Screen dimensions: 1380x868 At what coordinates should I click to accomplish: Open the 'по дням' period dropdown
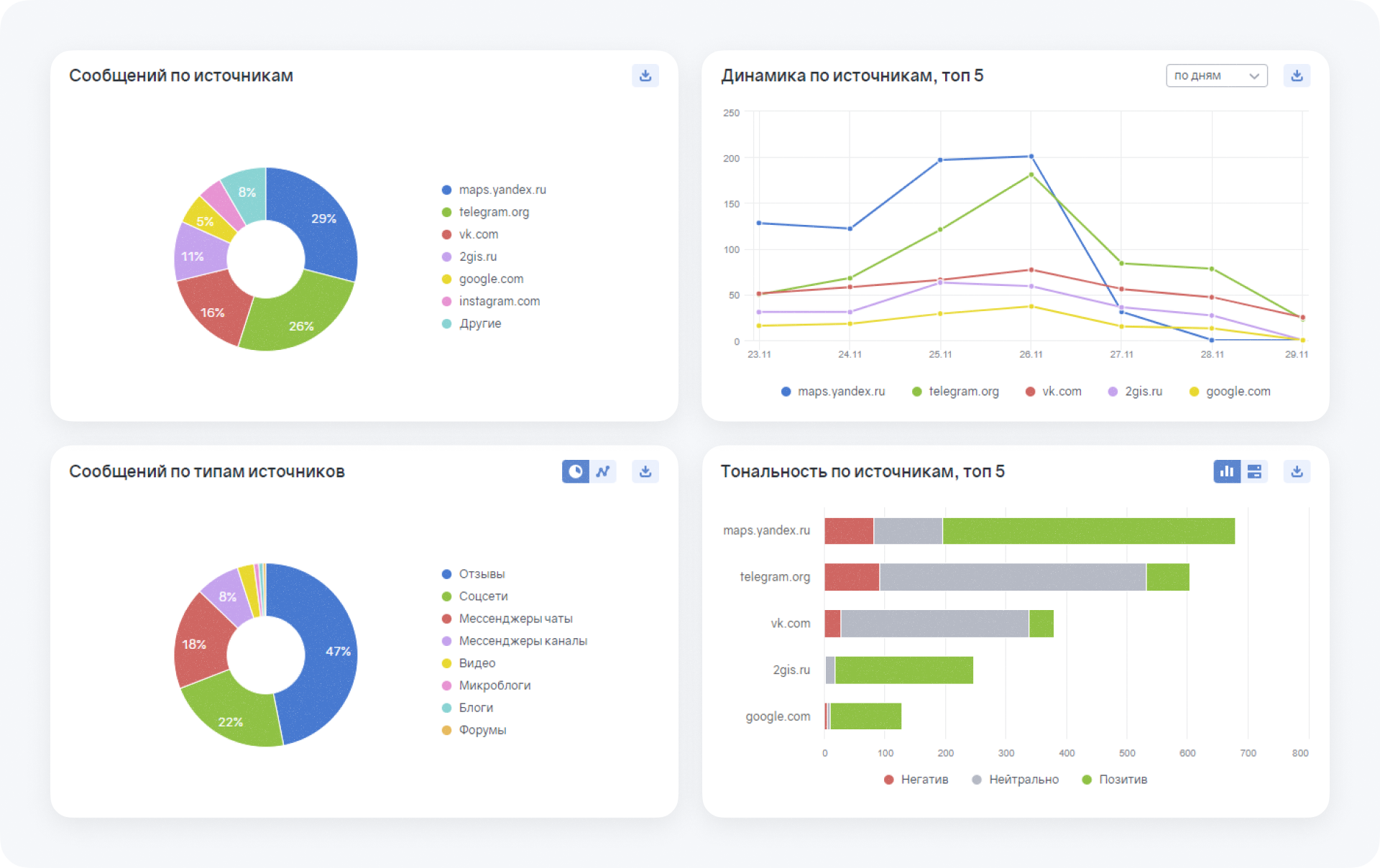1216,75
